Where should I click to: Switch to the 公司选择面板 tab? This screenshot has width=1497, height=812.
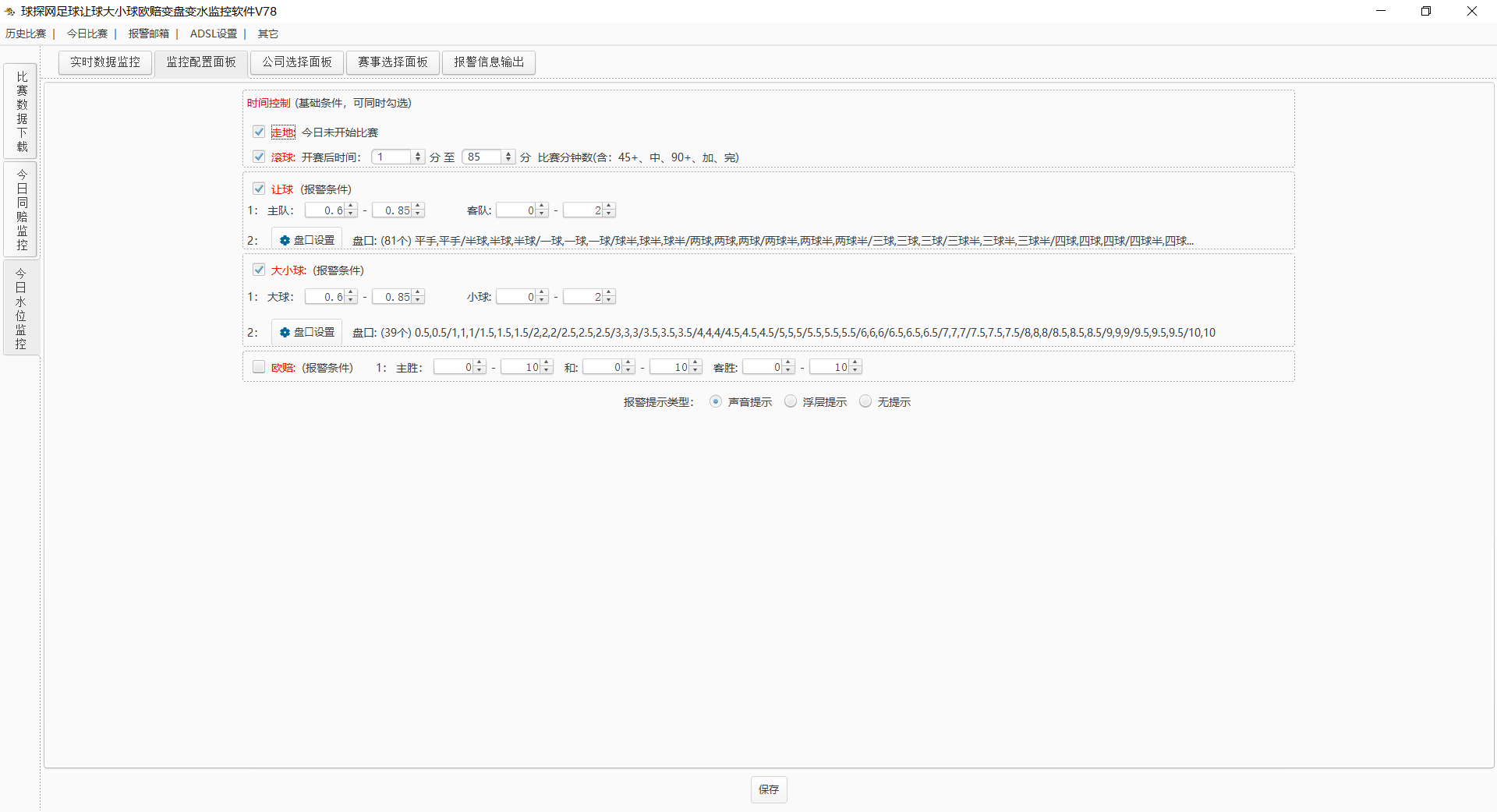click(297, 62)
